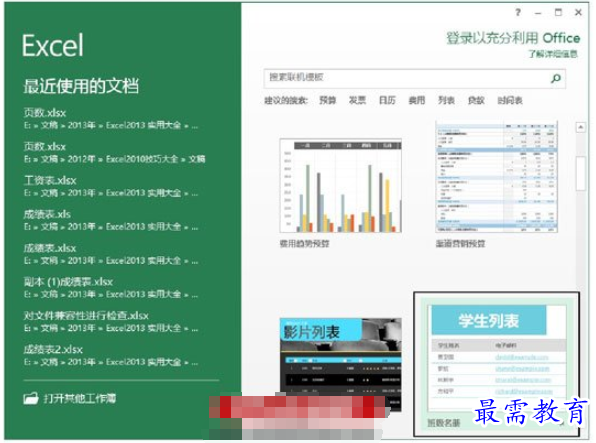Open recent document 工资表.xlsx
The width and height of the screenshot is (596, 443).
click(111, 186)
